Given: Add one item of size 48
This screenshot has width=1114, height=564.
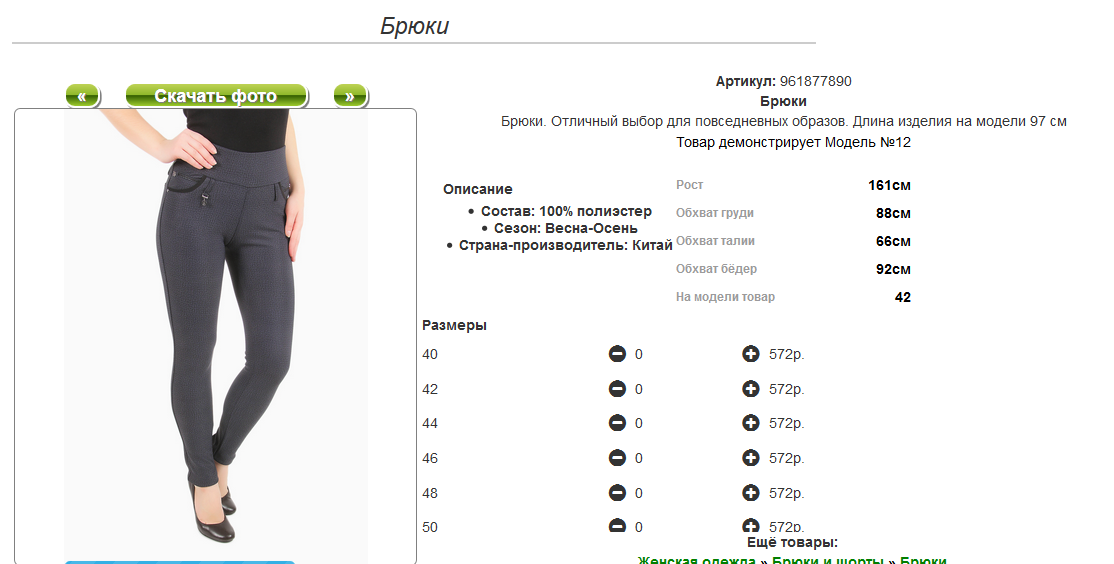Looking at the screenshot, I should [x=750, y=492].
